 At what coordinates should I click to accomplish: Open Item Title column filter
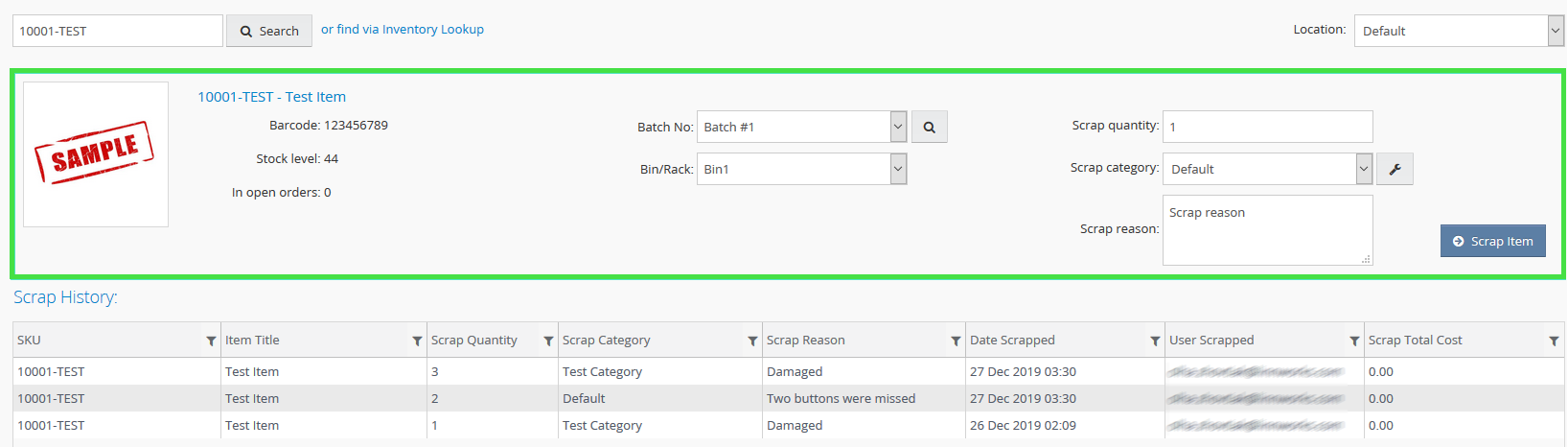417,341
